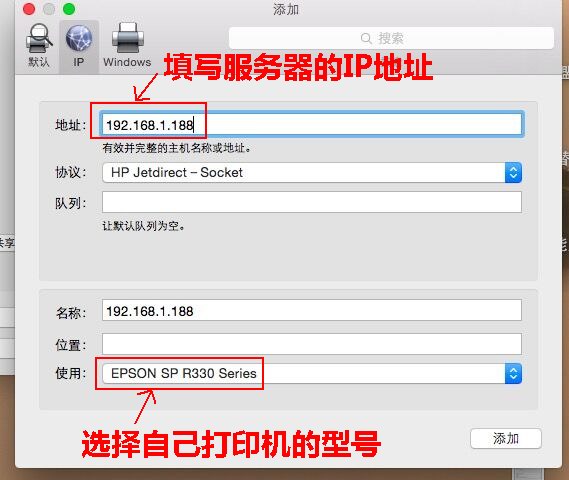Click the red close window button
The height and width of the screenshot is (480, 569).
pyautogui.click(x=29, y=9)
